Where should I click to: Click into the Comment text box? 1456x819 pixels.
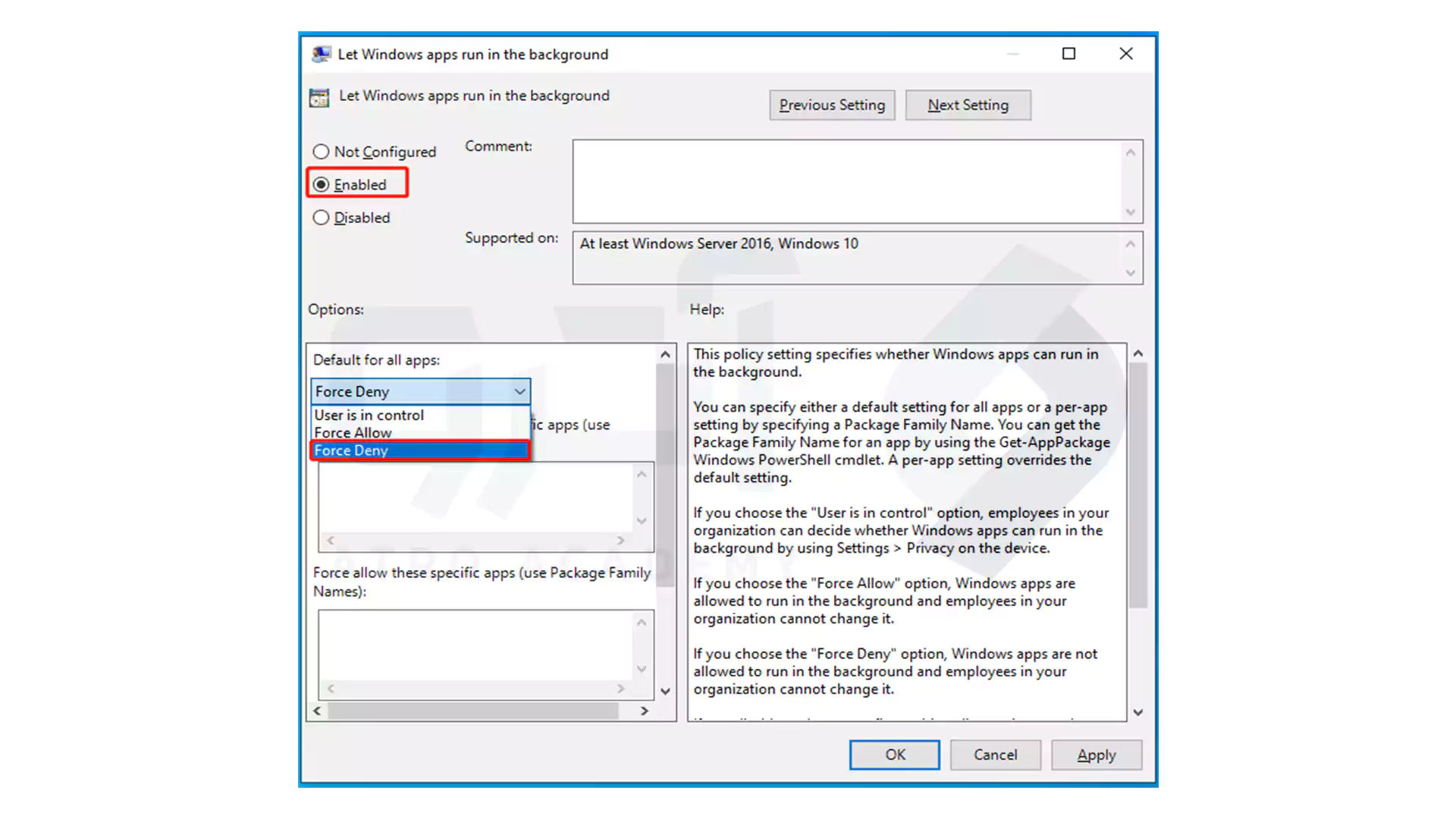[847, 181]
